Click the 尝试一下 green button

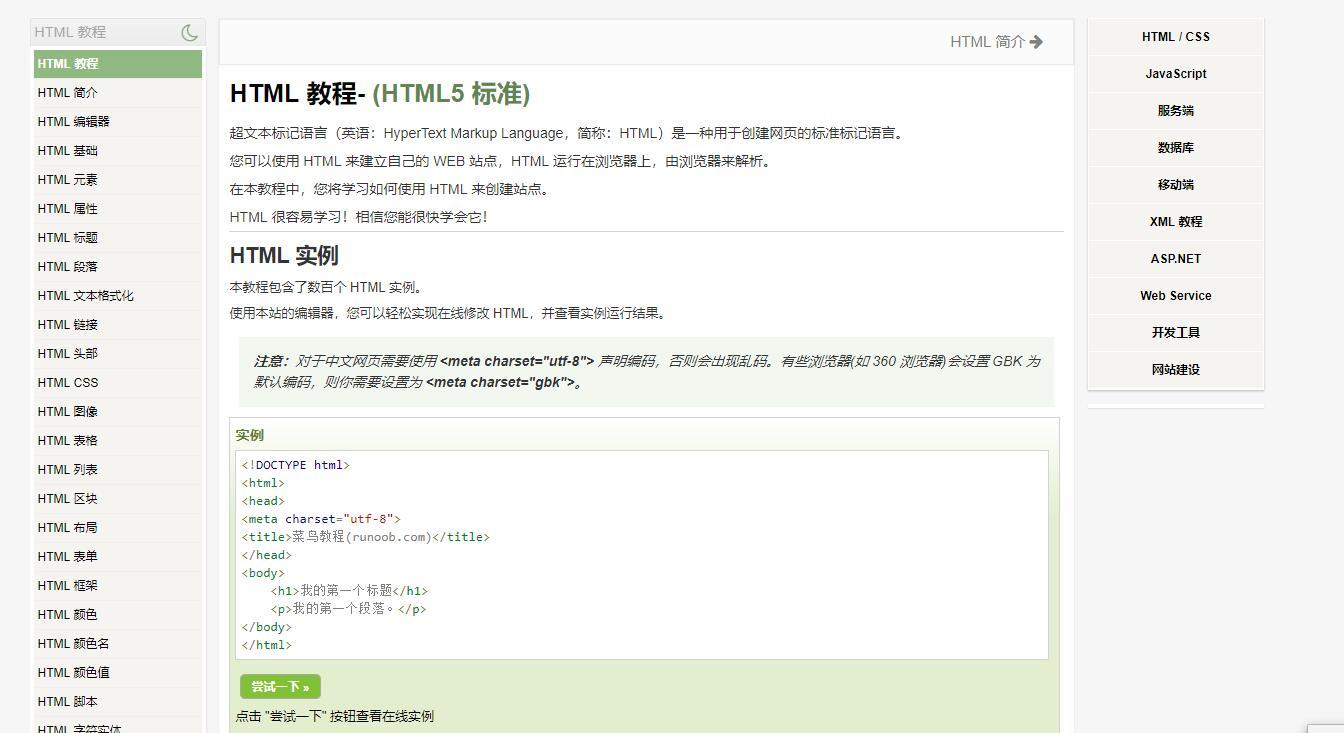(280, 687)
